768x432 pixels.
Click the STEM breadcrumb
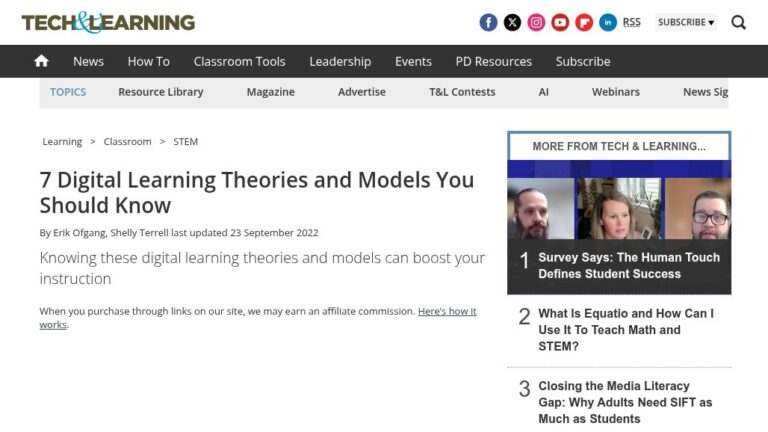click(x=186, y=142)
